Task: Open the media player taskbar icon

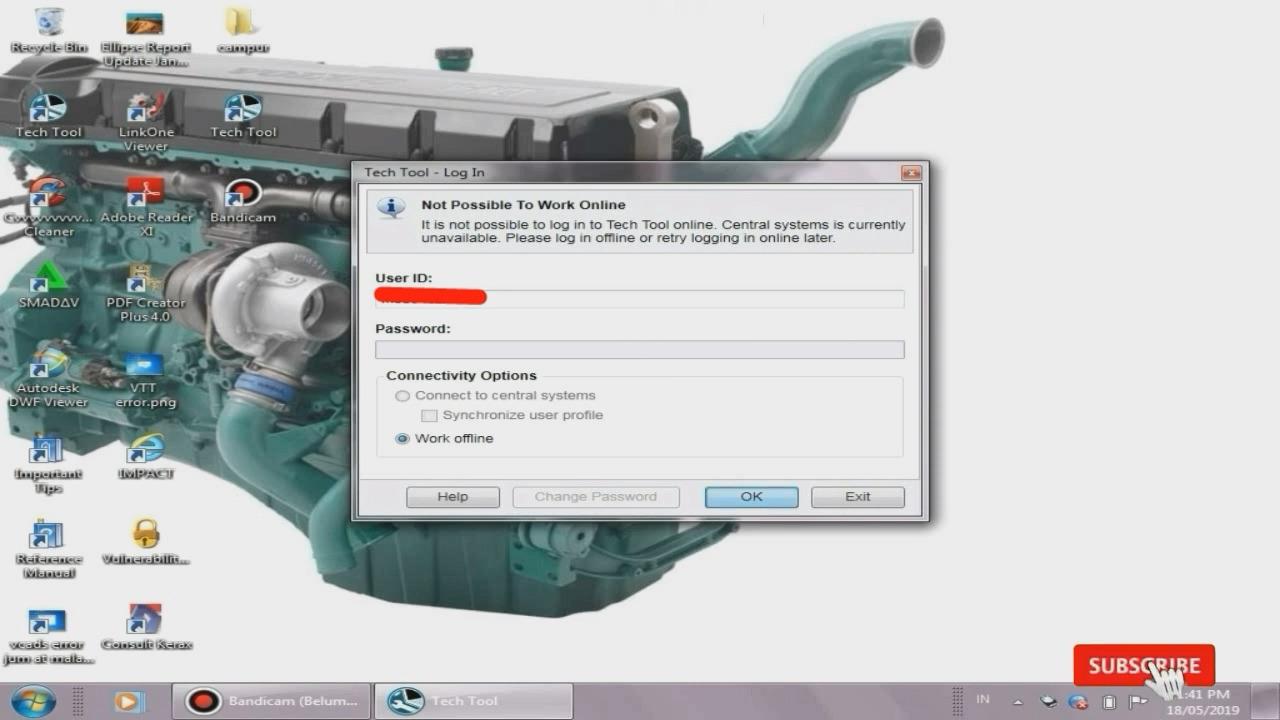Action: click(128, 701)
